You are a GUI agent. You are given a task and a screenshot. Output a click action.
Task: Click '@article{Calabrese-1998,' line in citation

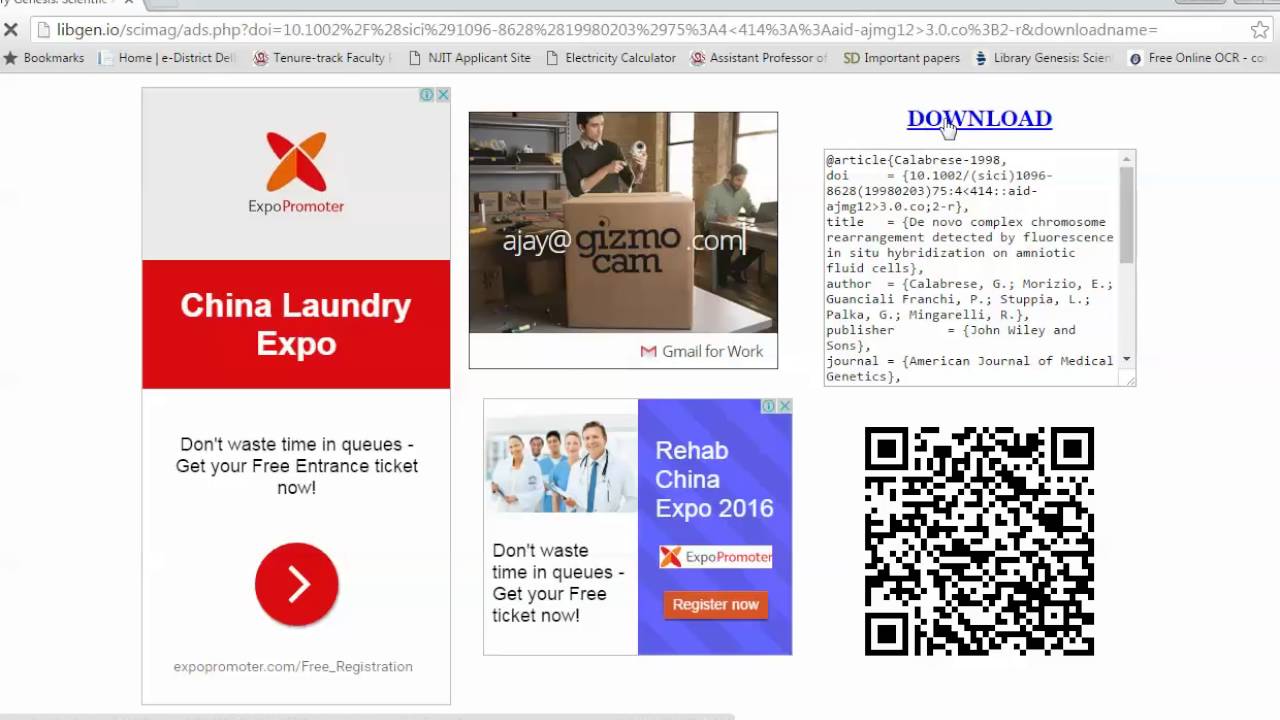[916, 160]
